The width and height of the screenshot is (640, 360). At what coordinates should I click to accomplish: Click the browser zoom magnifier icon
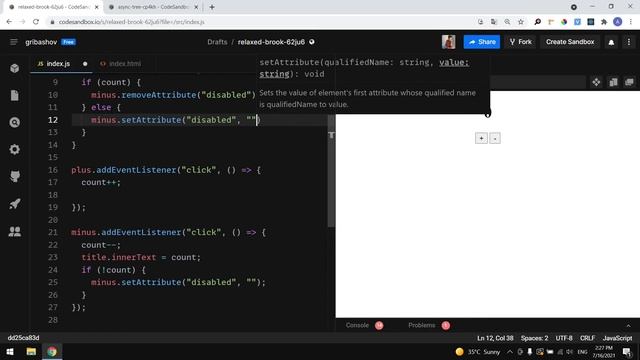(x=507, y=22)
